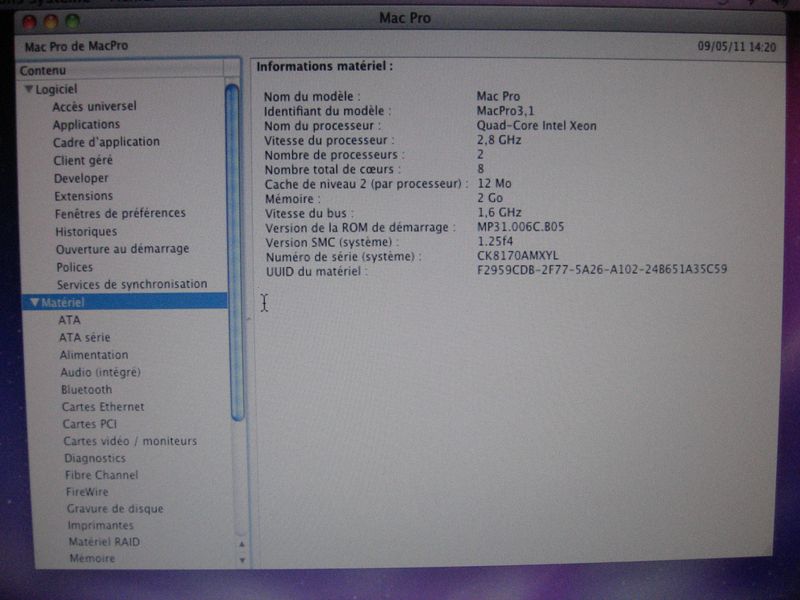Select Bluetooth in the sidebar
The height and width of the screenshot is (600, 800).
[86, 390]
